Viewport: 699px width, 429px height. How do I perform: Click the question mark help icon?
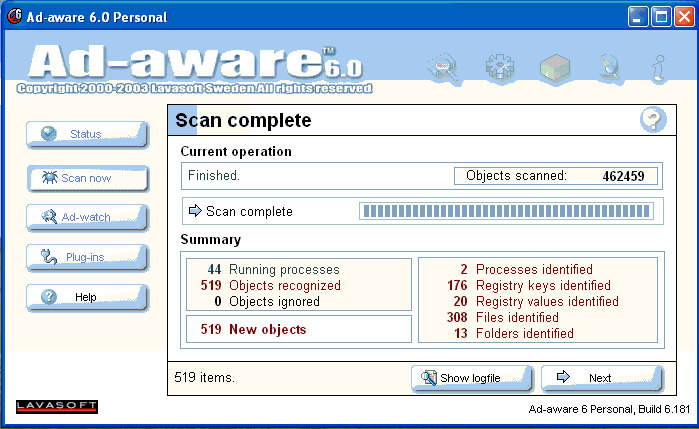pyautogui.click(x=652, y=121)
